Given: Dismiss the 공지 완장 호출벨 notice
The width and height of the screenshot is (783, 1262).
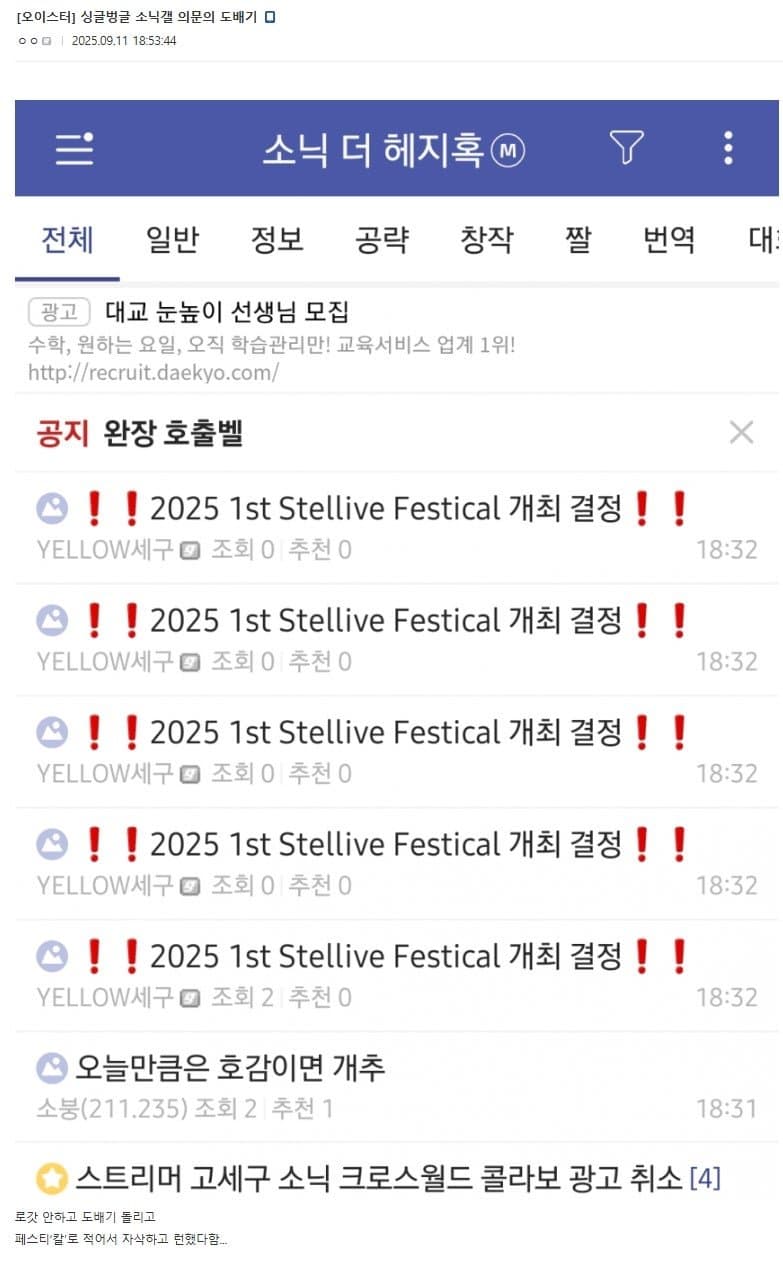Looking at the screenshot, I should [741, 432].
